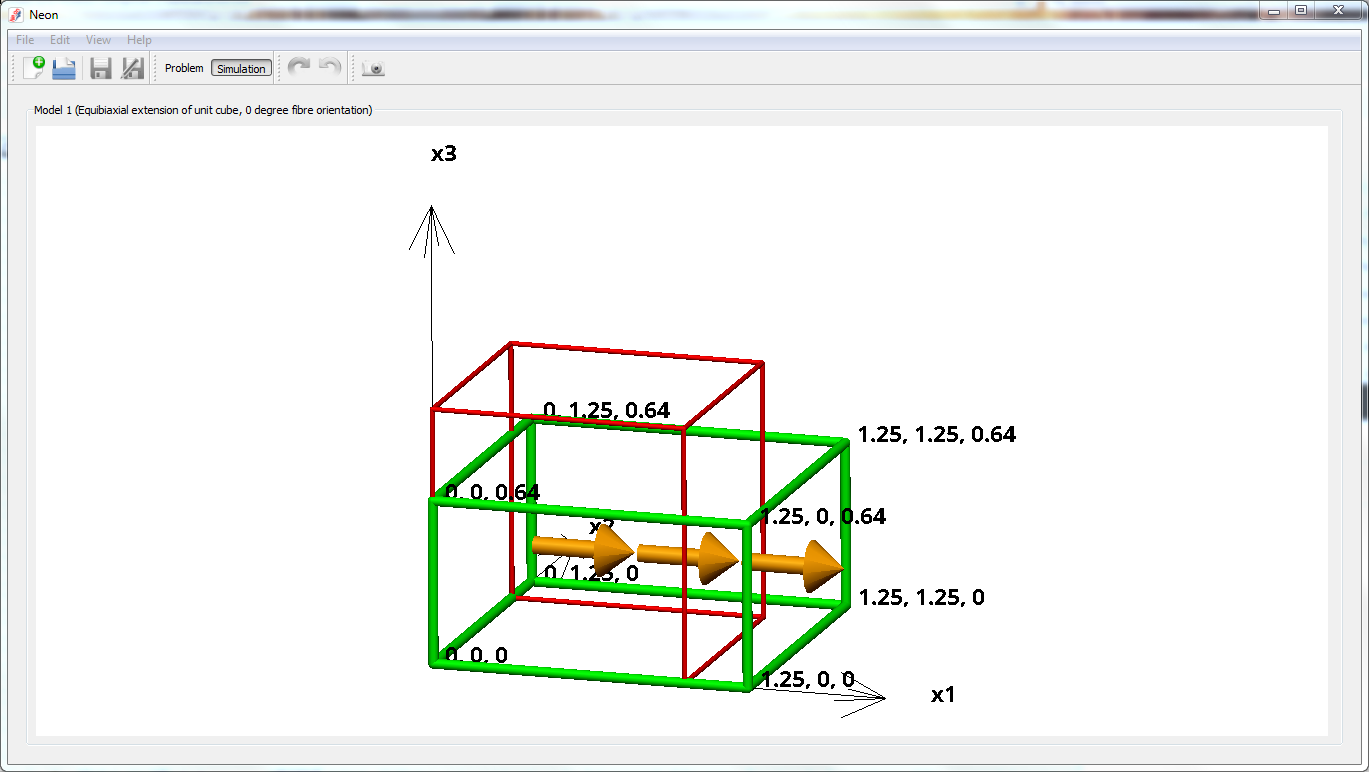1369x772 pixels.
Task: Click the right-curving grey arrow icon
Action: click(299, 67)
